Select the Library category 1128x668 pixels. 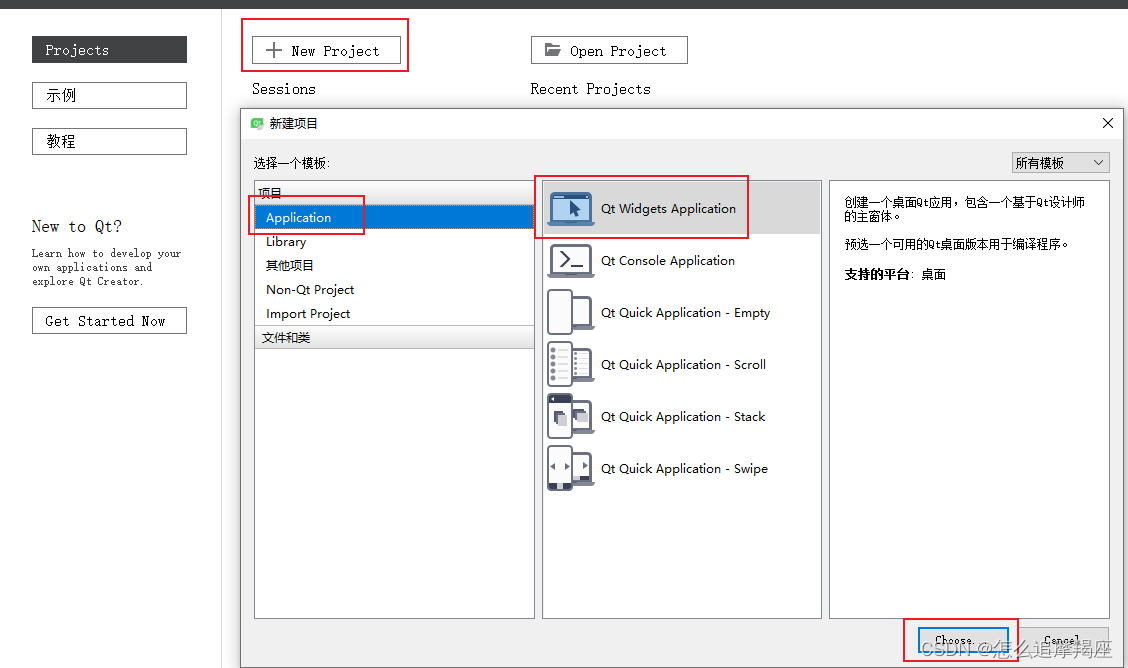[394, 242]
